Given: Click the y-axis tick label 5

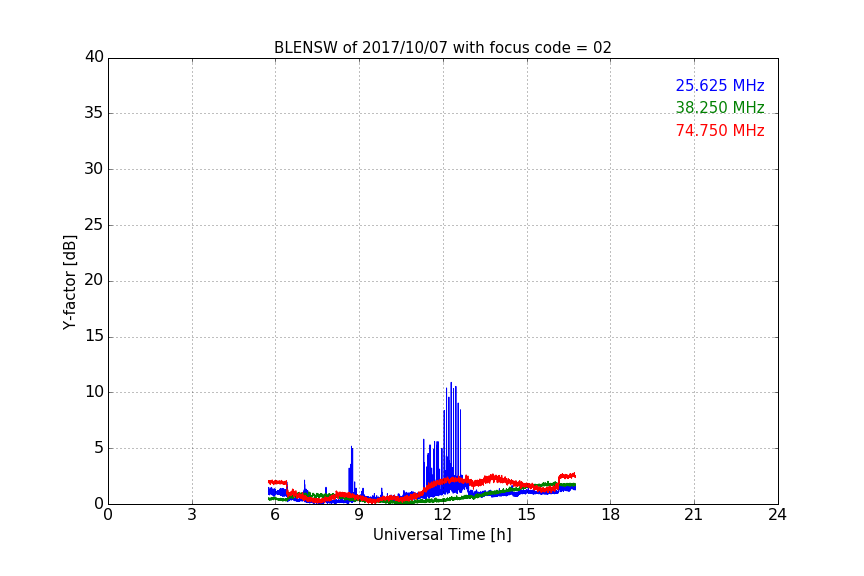Looking at the screenshot, I should click(x=99, y=448).
